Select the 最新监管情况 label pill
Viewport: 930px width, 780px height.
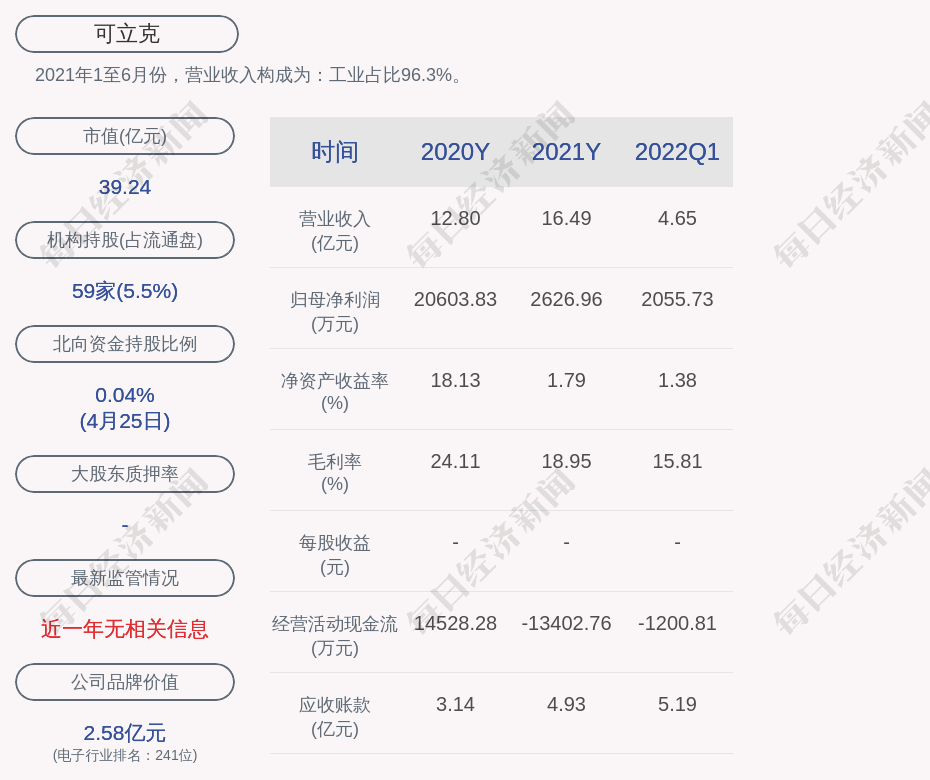tap(125, 577)
